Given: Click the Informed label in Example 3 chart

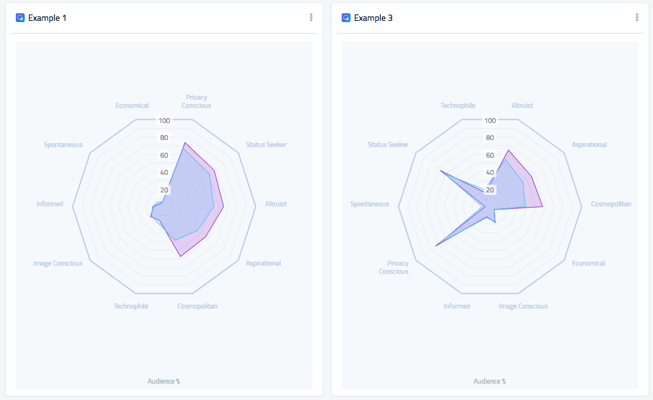Looking at the screenshot, I should [457, 306].
